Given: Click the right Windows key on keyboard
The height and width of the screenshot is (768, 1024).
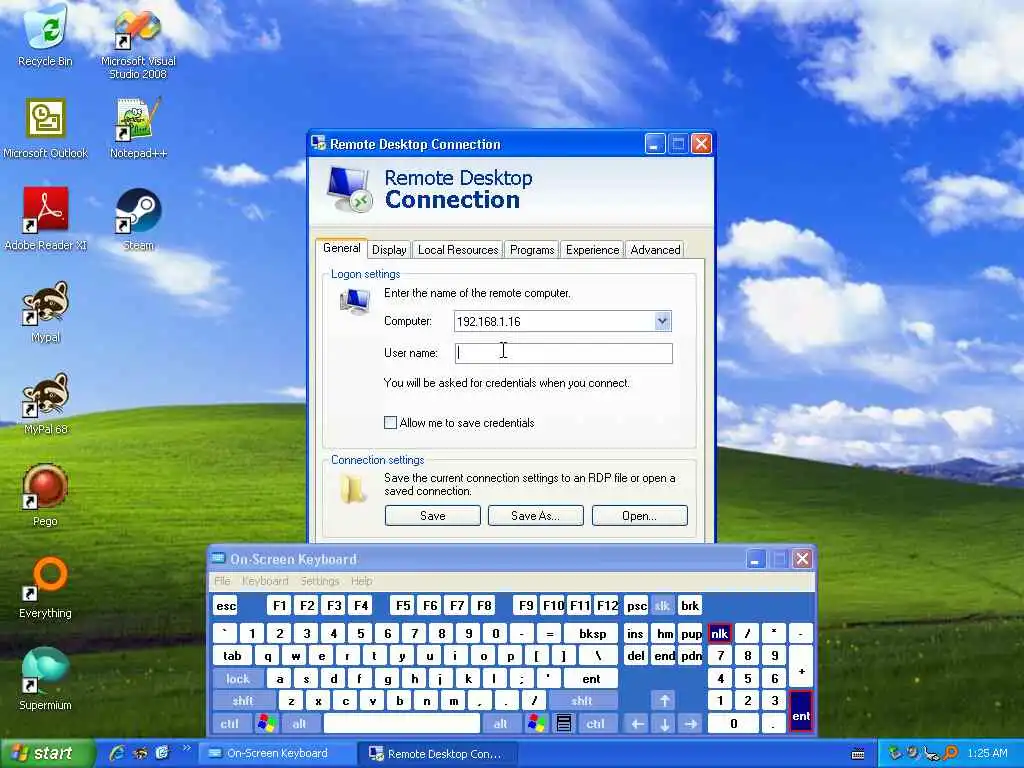Looking at the screenshot, I should click(536, 723).
